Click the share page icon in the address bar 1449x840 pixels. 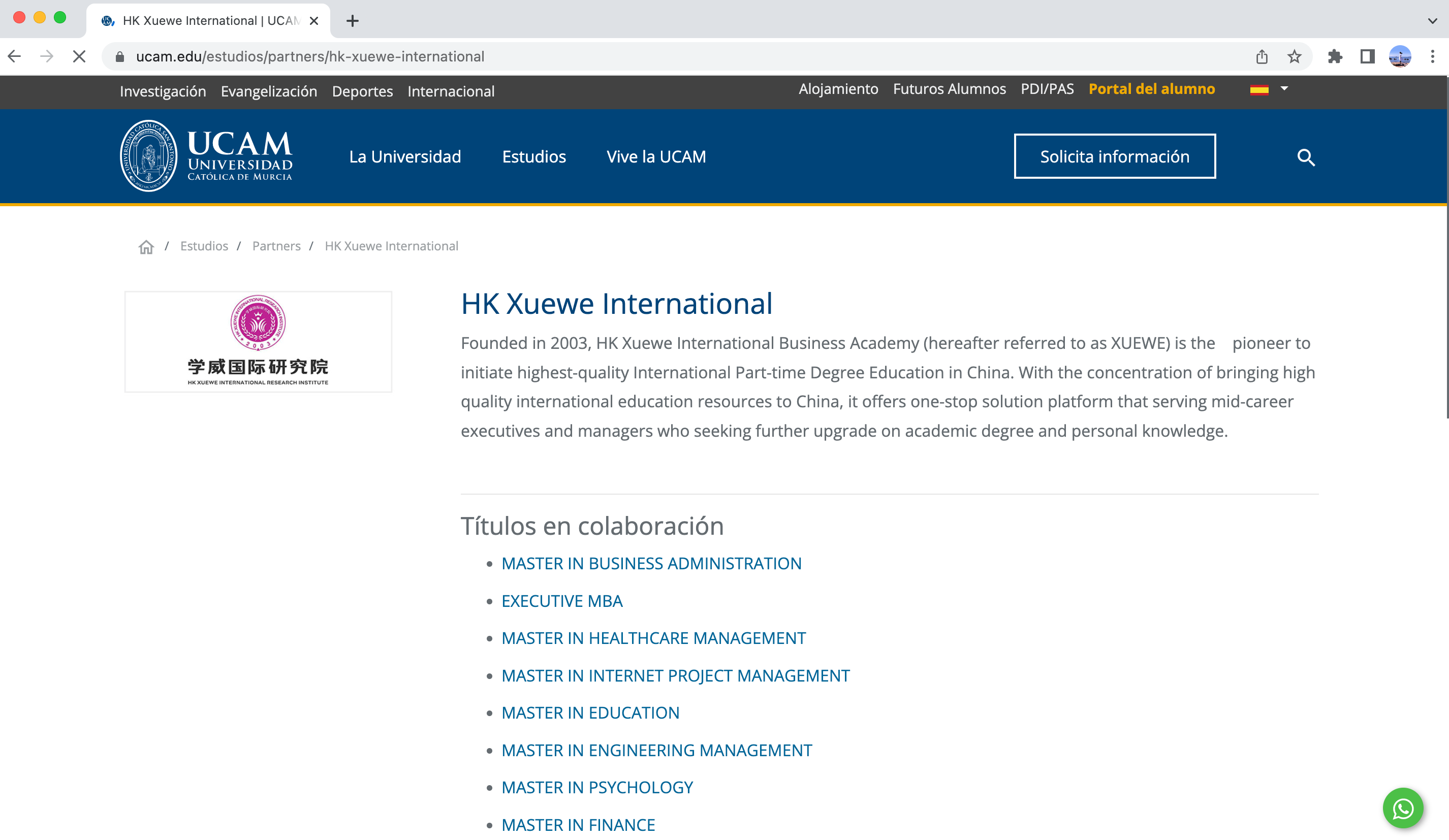click(x=1262, y=56)
